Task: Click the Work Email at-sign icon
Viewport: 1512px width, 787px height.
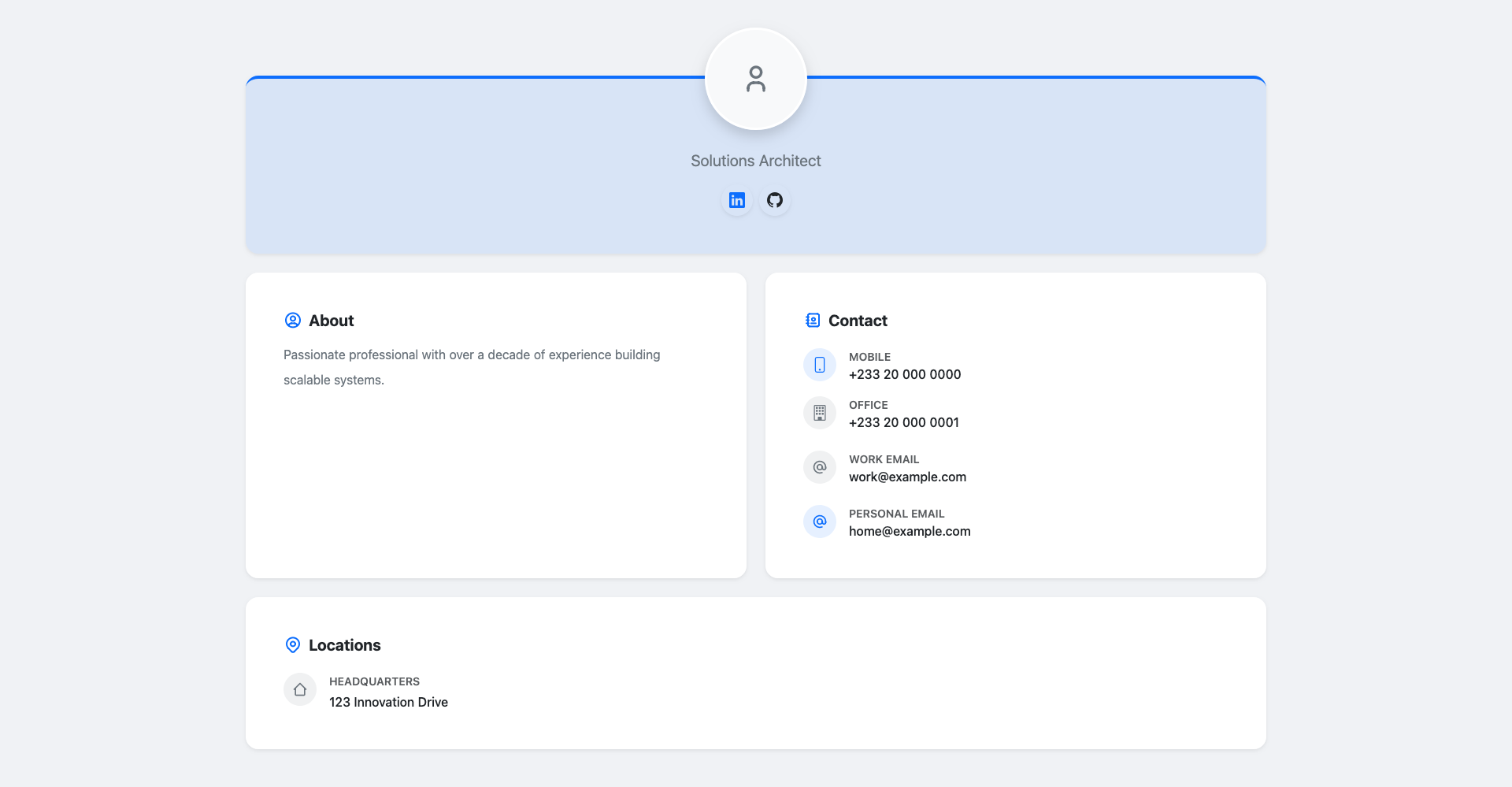Action: [x=820, y=467]
